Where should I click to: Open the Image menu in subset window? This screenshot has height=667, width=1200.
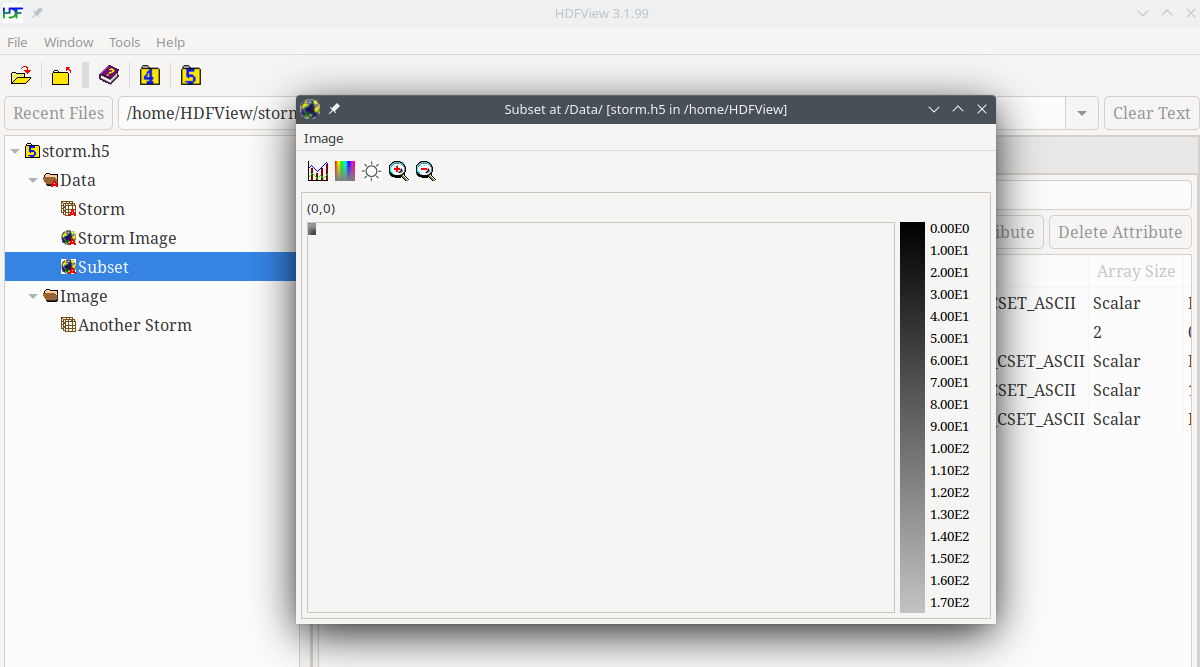tap(323, 138)
